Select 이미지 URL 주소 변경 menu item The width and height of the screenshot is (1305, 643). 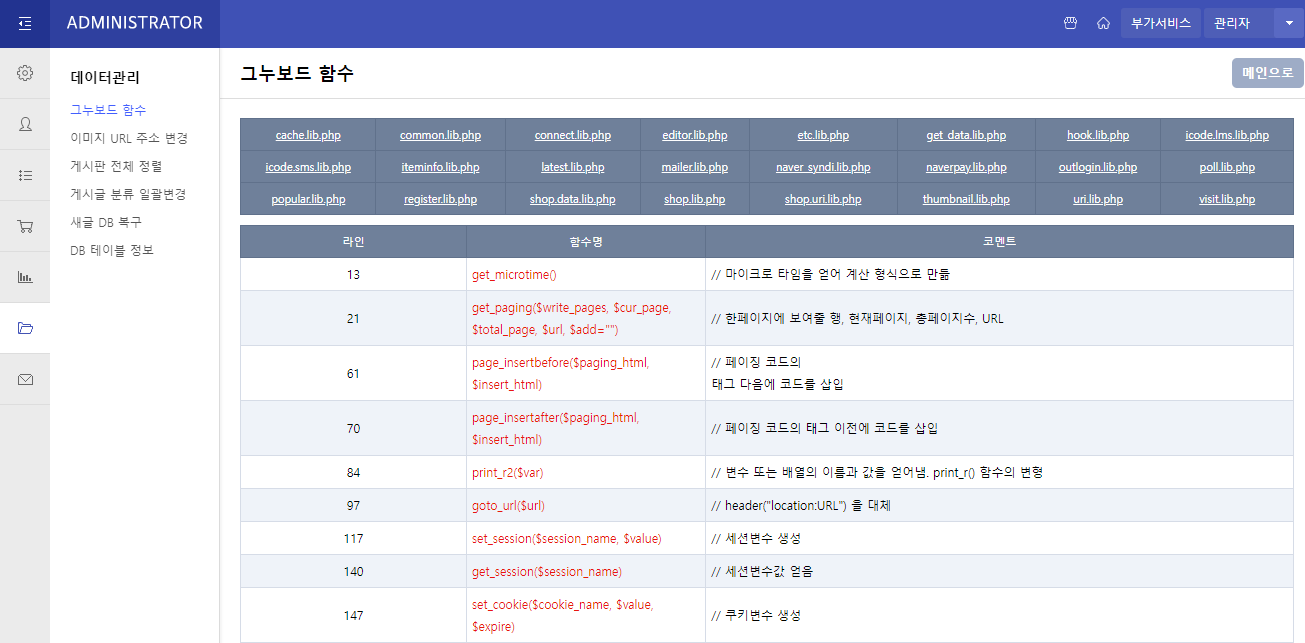129,138
